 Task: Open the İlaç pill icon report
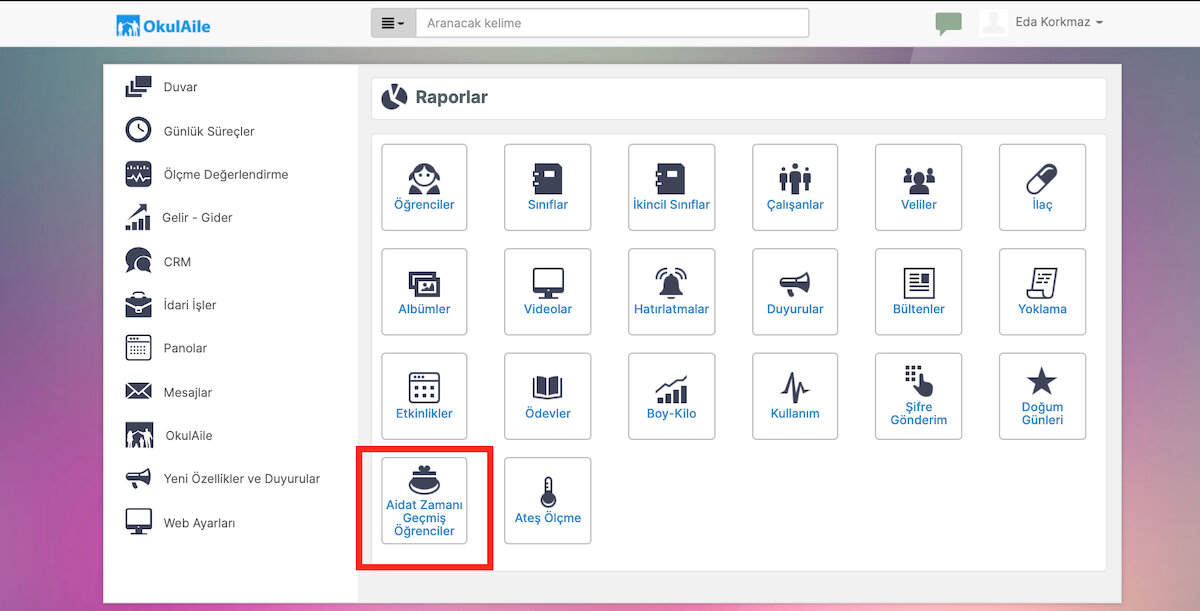(1042, 187)
